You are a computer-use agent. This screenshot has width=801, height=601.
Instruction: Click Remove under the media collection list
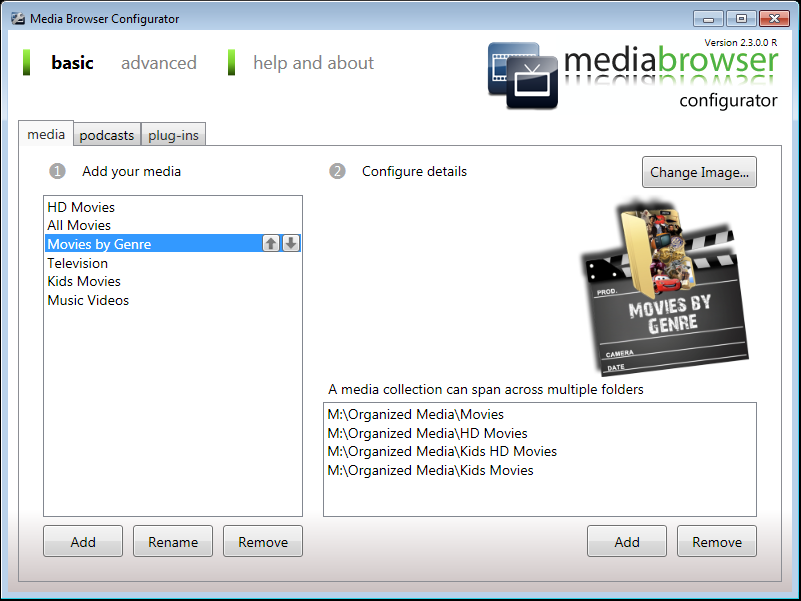263,542
